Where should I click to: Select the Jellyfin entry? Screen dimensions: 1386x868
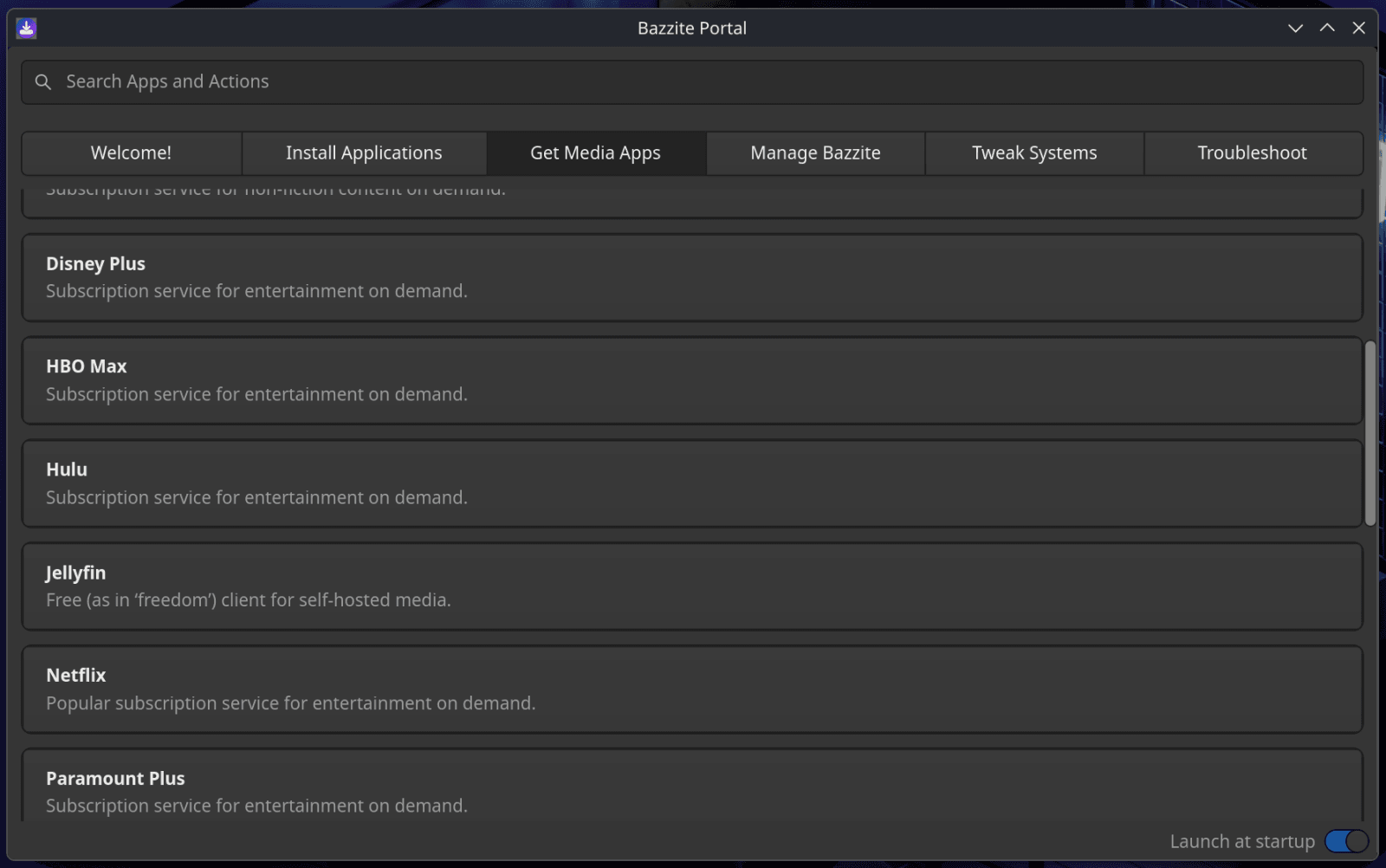click(x=692, y=586)
